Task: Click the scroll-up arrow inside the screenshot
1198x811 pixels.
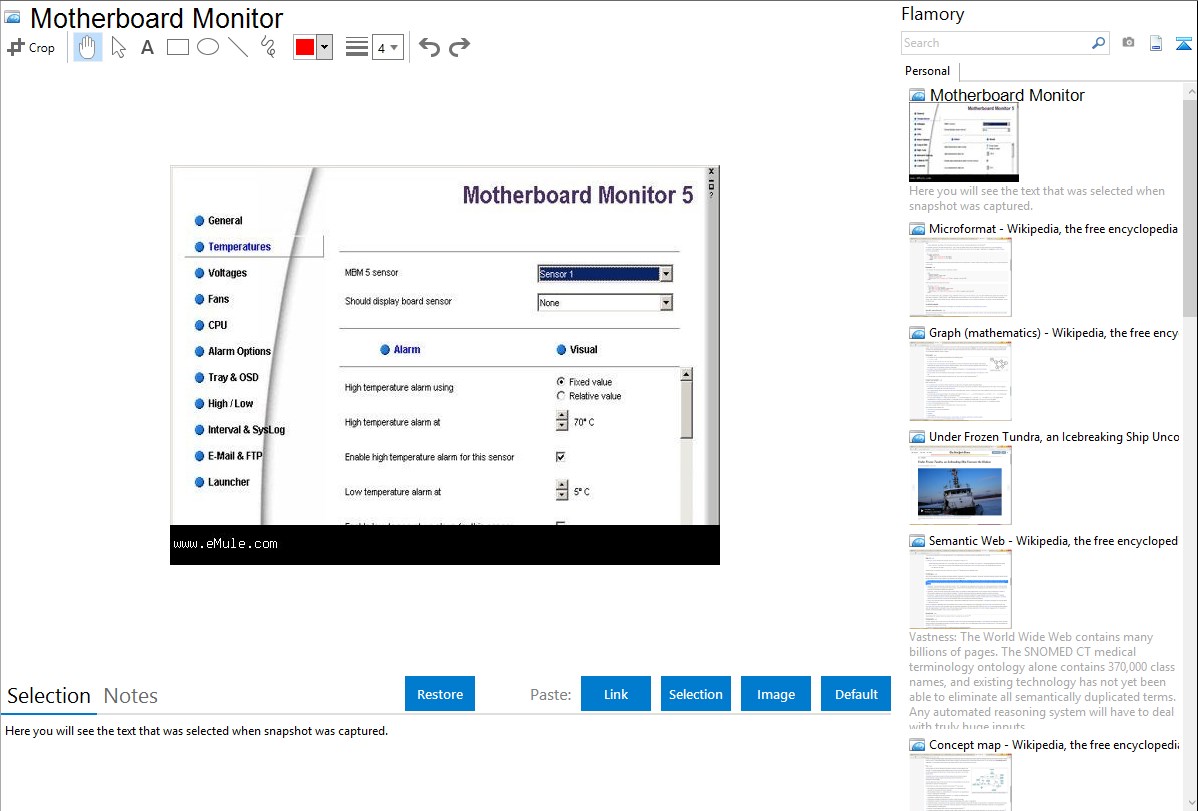Action: (x=686, y=374)
